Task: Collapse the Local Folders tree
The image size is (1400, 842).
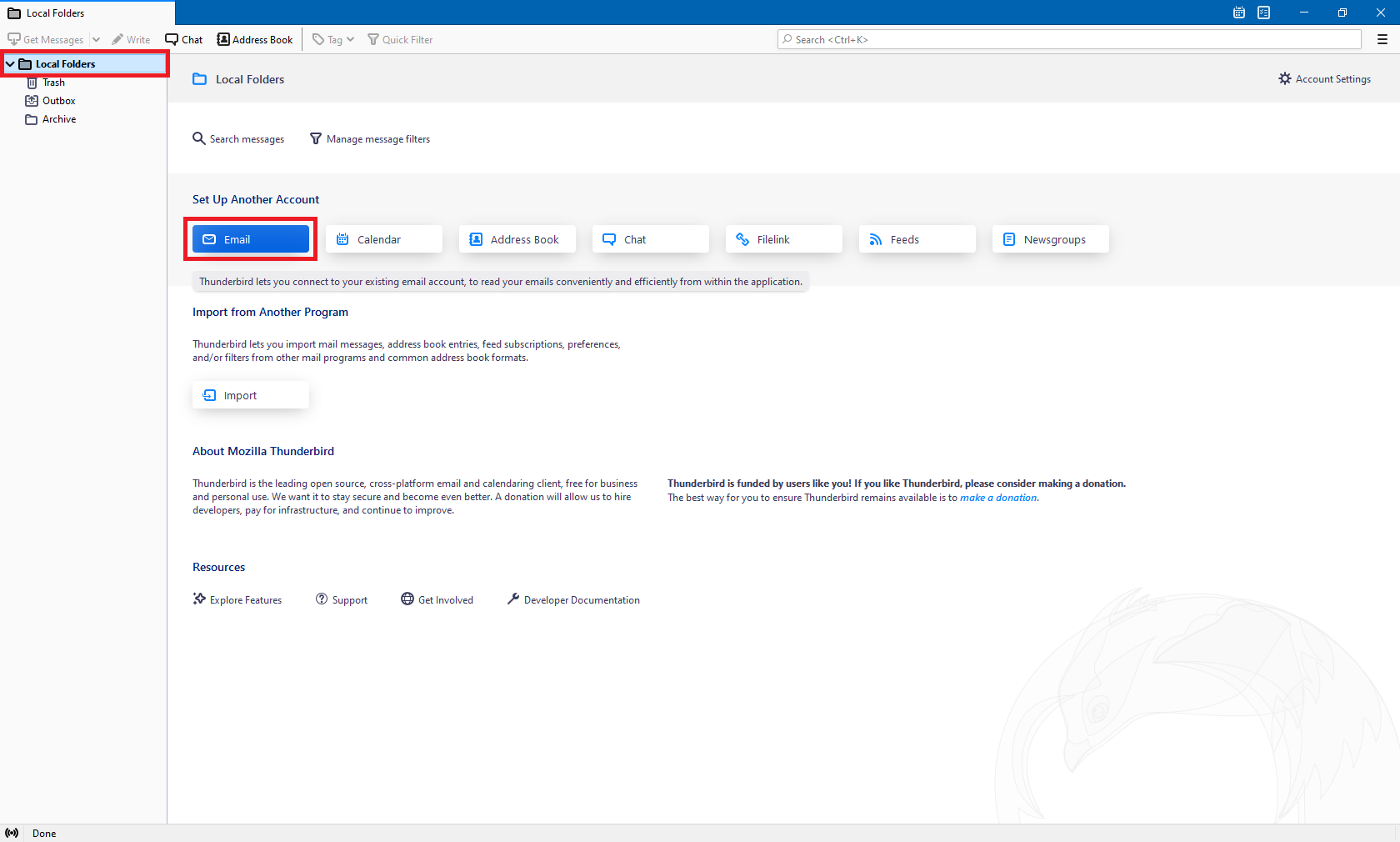Action: tap(10, 64)
